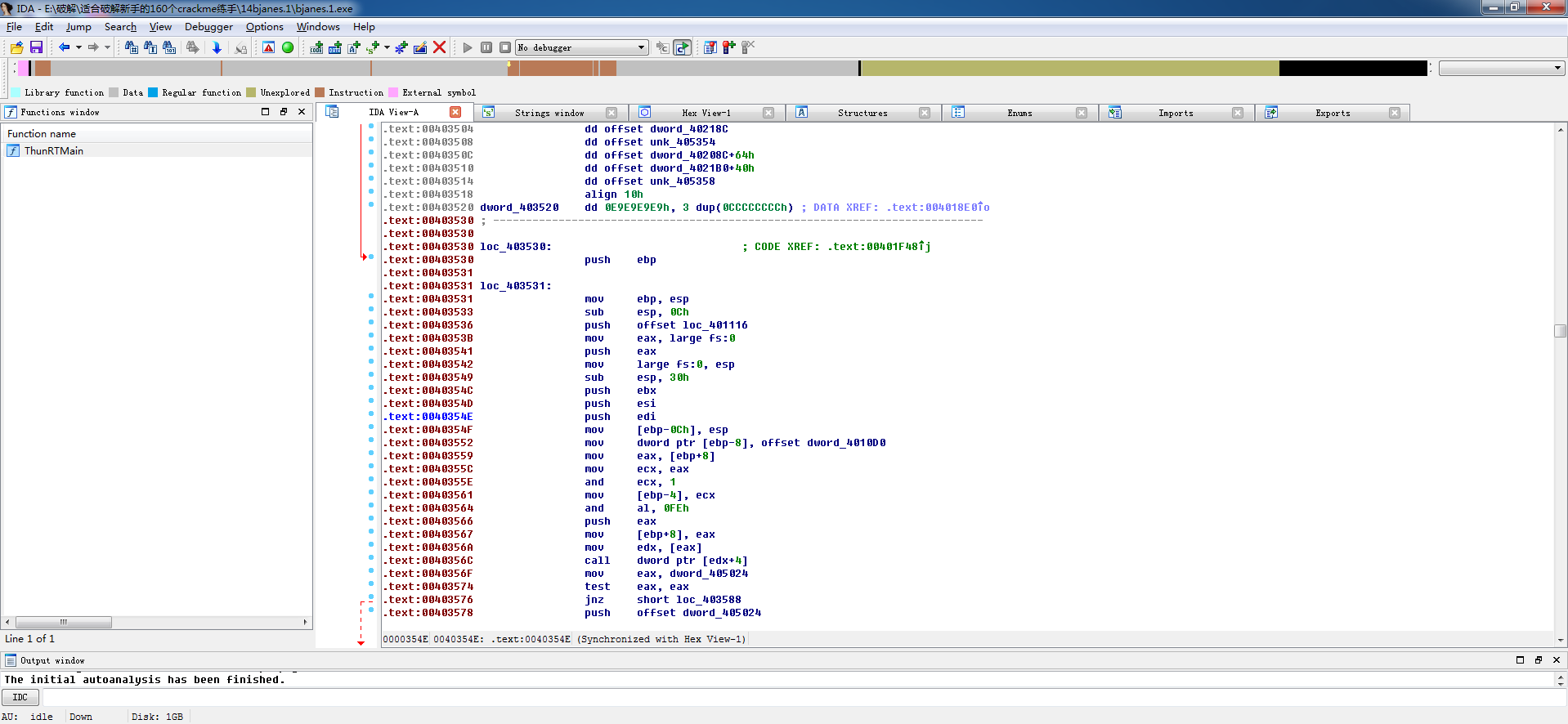The image size is (1568, 724).
Task: Switch to the Strings window tab
Action: point(549,113)
